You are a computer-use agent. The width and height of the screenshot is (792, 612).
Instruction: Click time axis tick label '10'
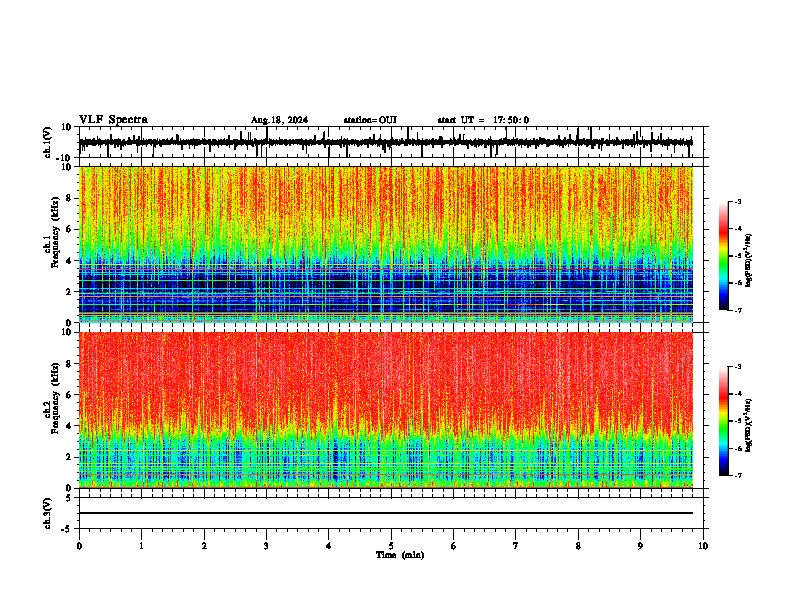click(x=703, y=546)
